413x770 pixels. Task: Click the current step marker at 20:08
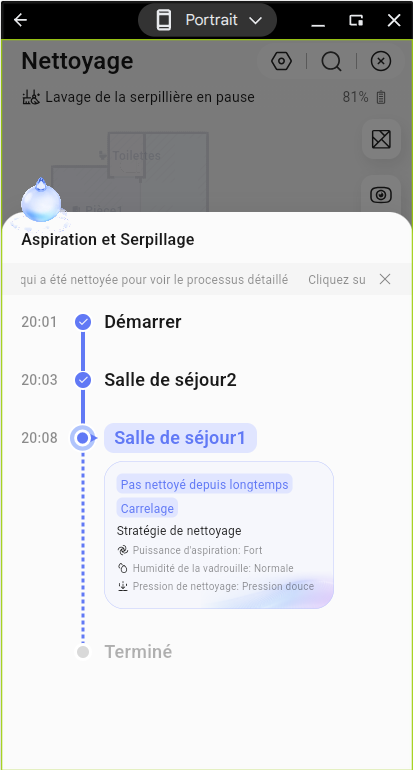[83, 438]
